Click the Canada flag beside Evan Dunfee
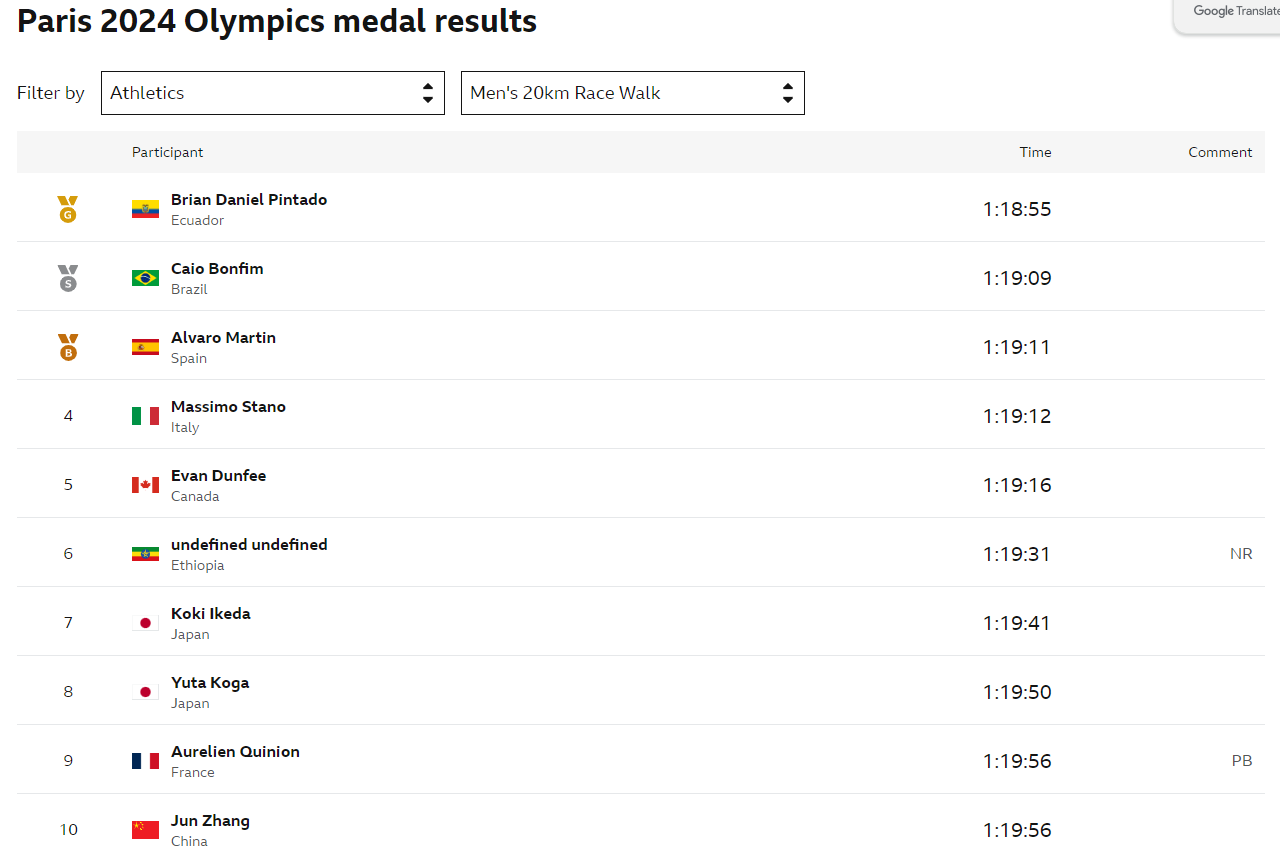The width and height of the screenshot is (1280, 858). tap(144, 485)
